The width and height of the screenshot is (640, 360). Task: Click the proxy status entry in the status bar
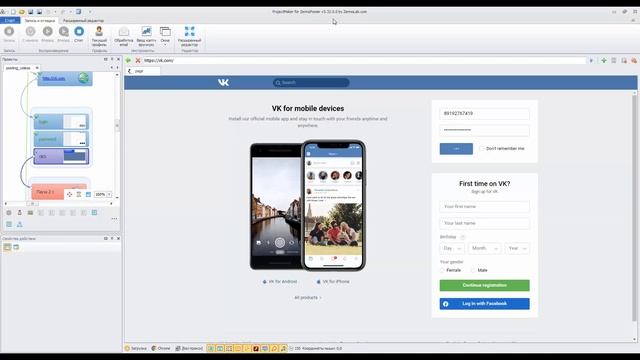pos(189,348)
